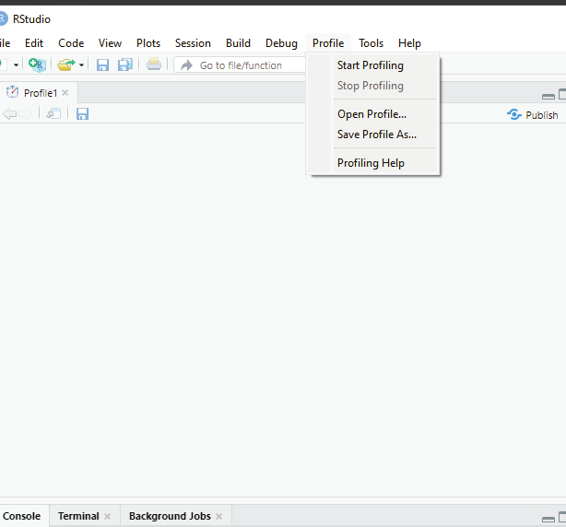Switch to the Terminal tab
Screen dimensions: 566x527
[78, 516]
